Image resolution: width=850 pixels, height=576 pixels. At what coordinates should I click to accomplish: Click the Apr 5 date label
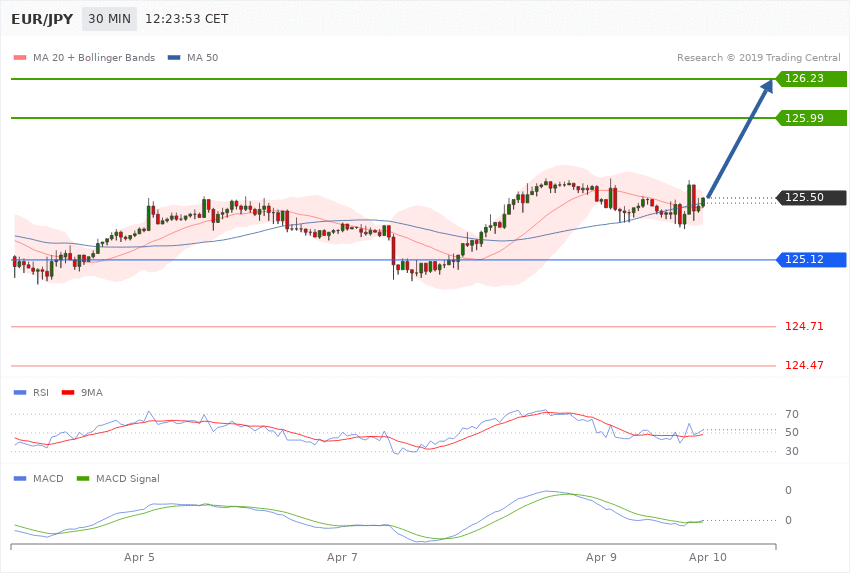[139, 557]
